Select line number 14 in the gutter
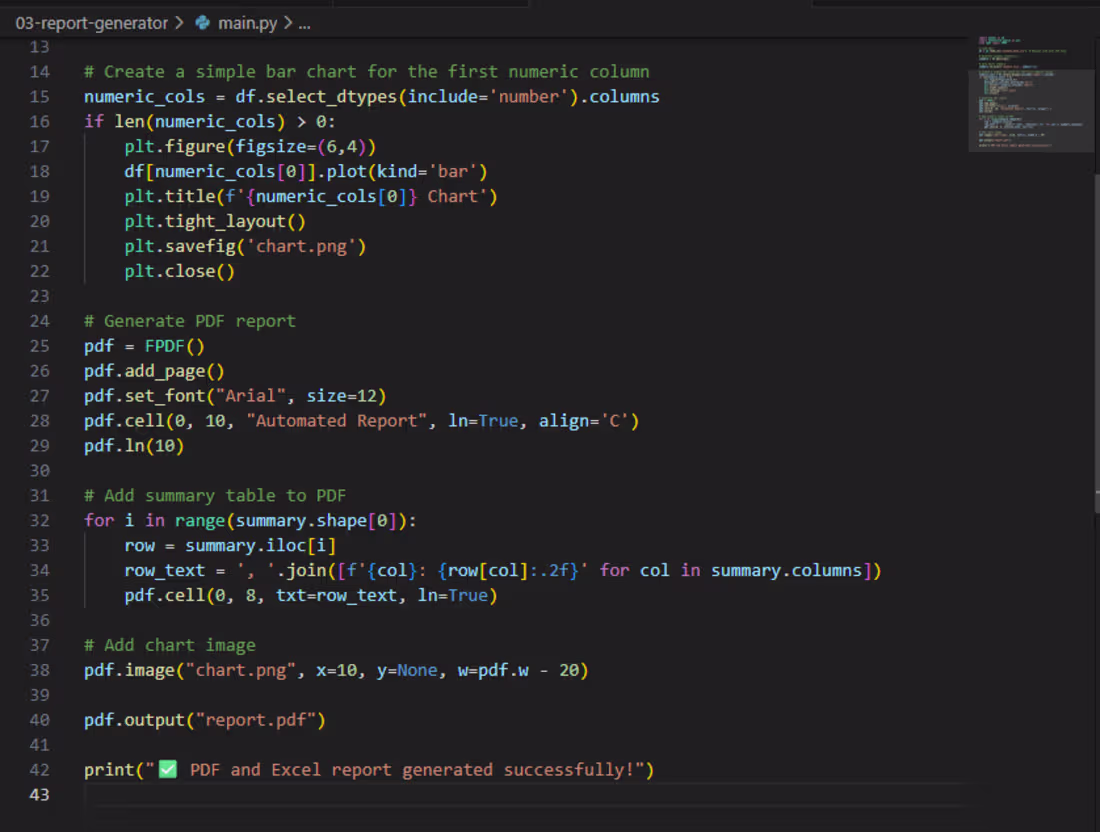The height and width of the screenshot is (832, 1100). coord(39,71)
